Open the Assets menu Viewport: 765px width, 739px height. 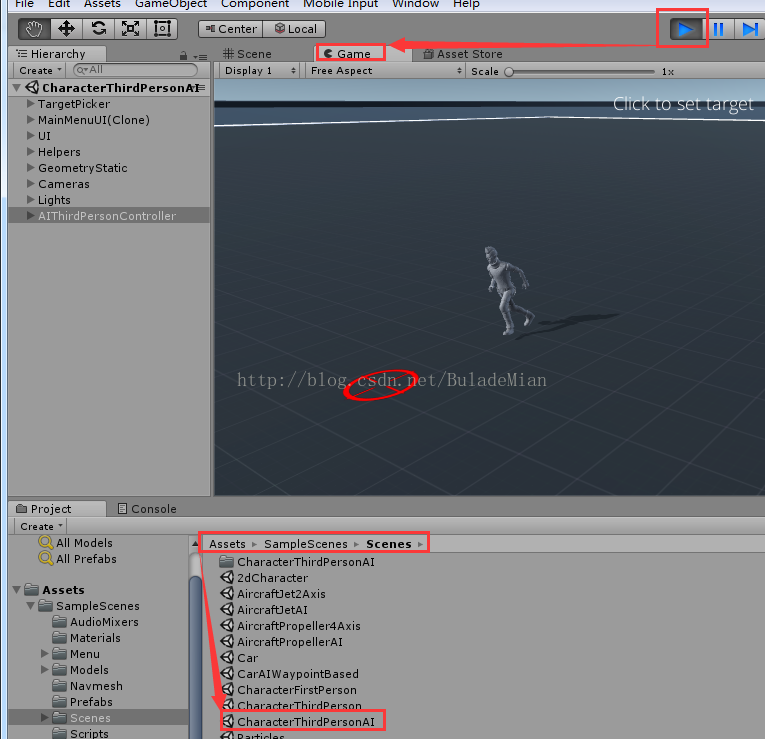102,4
